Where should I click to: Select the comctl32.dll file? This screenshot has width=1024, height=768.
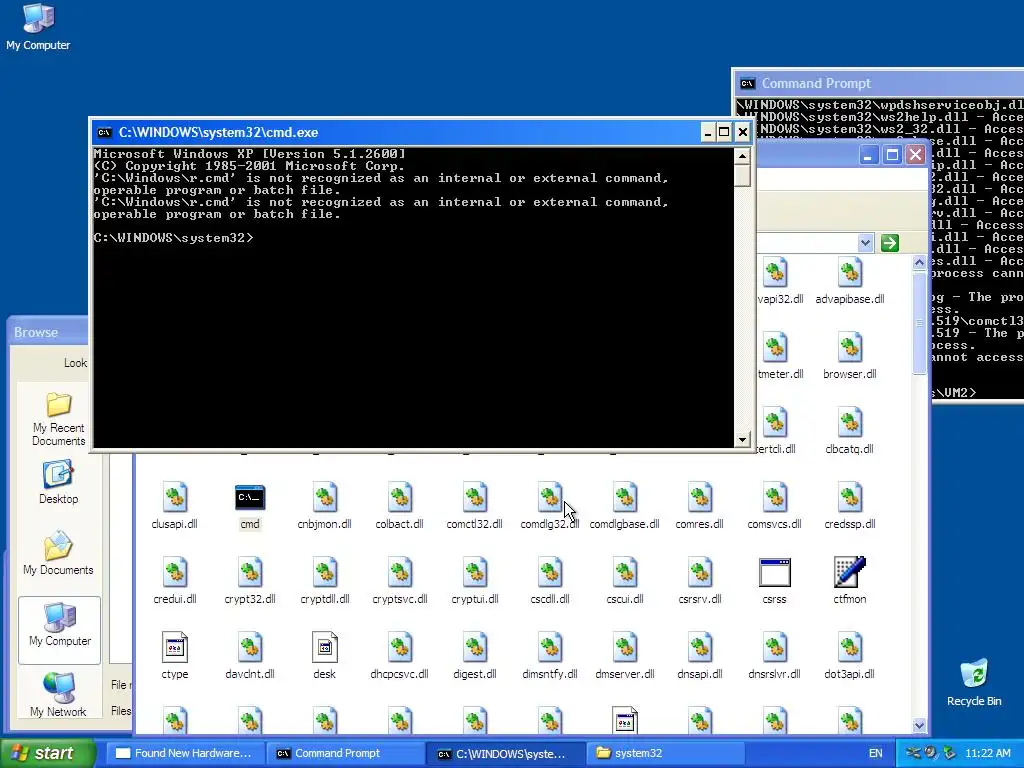coord(475,507)
